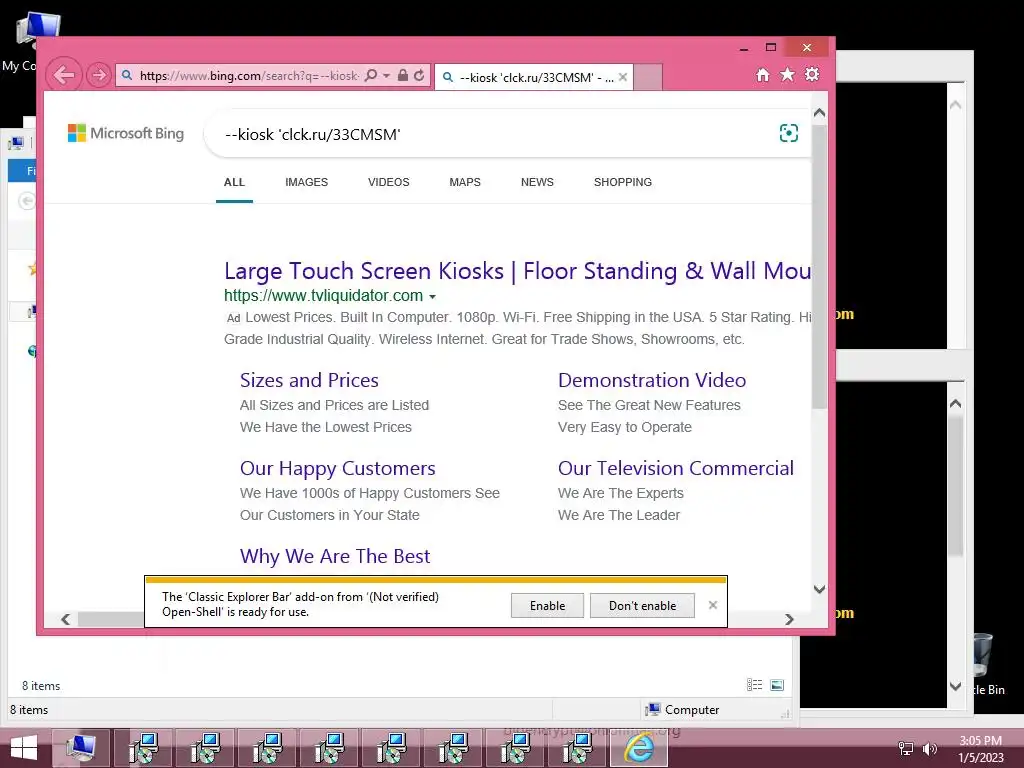
Task: Open a new blank tab
Action: tap(648, 77)
